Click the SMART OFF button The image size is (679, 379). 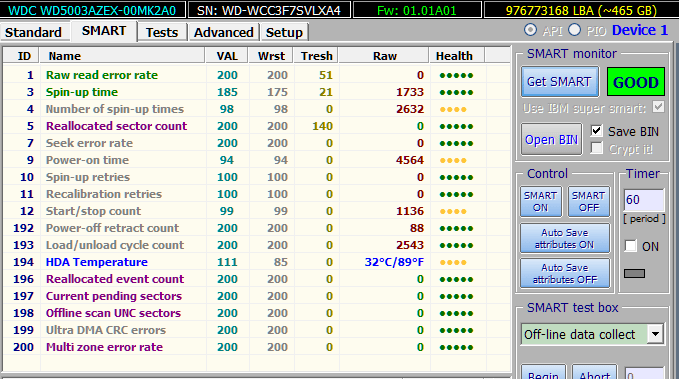pyautogui.click(x=588, y=201)
